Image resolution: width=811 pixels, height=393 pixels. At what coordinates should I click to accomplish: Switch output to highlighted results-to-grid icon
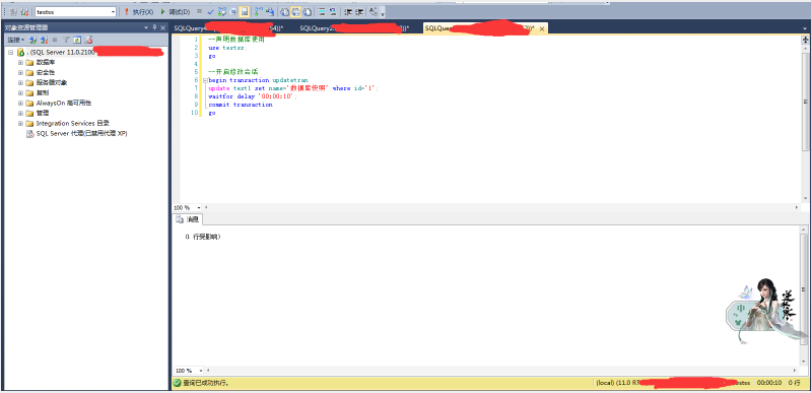(x=296, y=12)
